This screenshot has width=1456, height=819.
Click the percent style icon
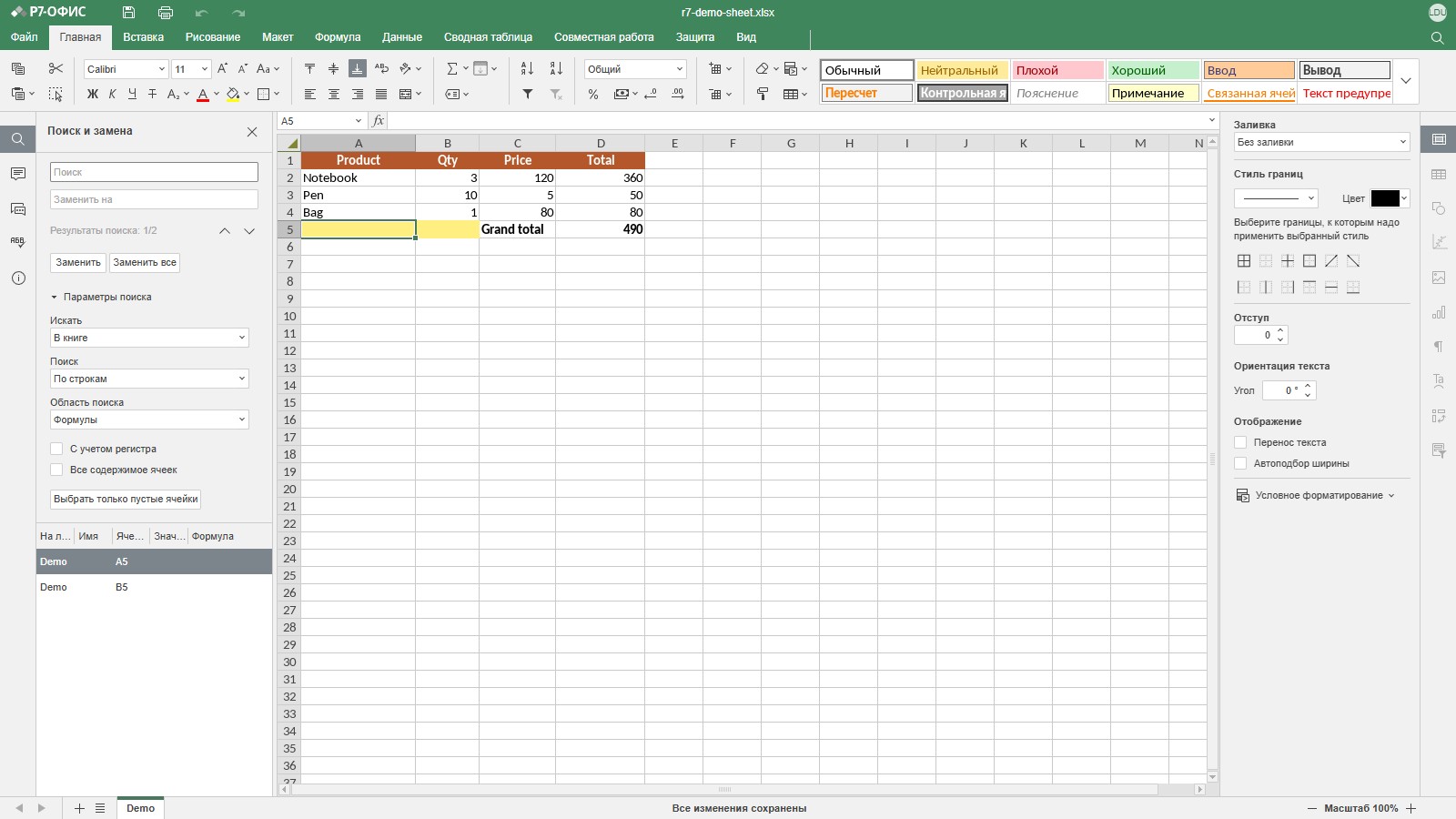coord(593,94)
